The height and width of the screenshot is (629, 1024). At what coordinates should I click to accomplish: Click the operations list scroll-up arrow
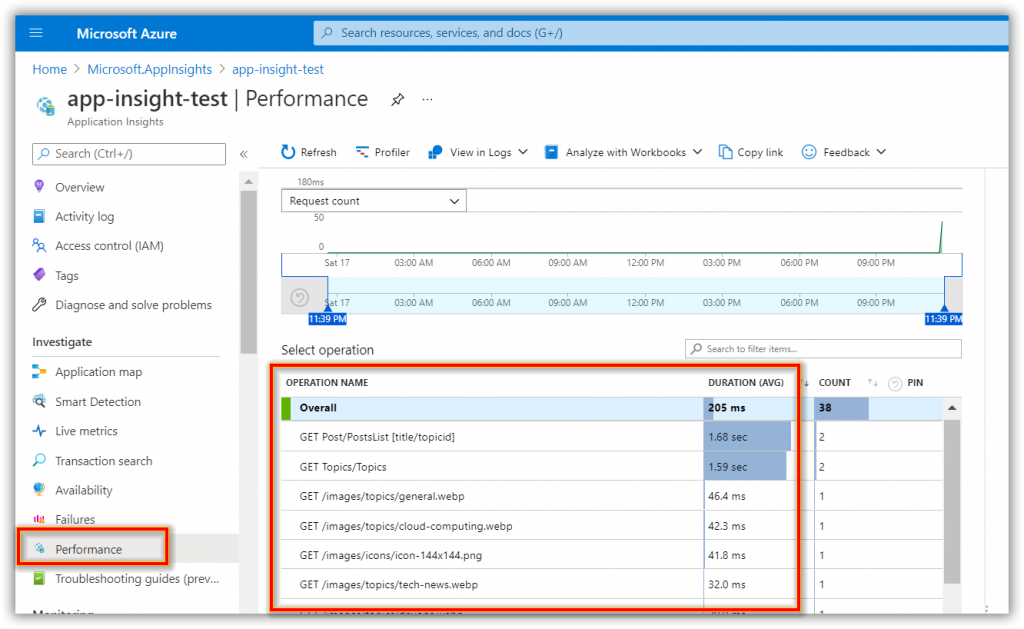pos(952,408)
